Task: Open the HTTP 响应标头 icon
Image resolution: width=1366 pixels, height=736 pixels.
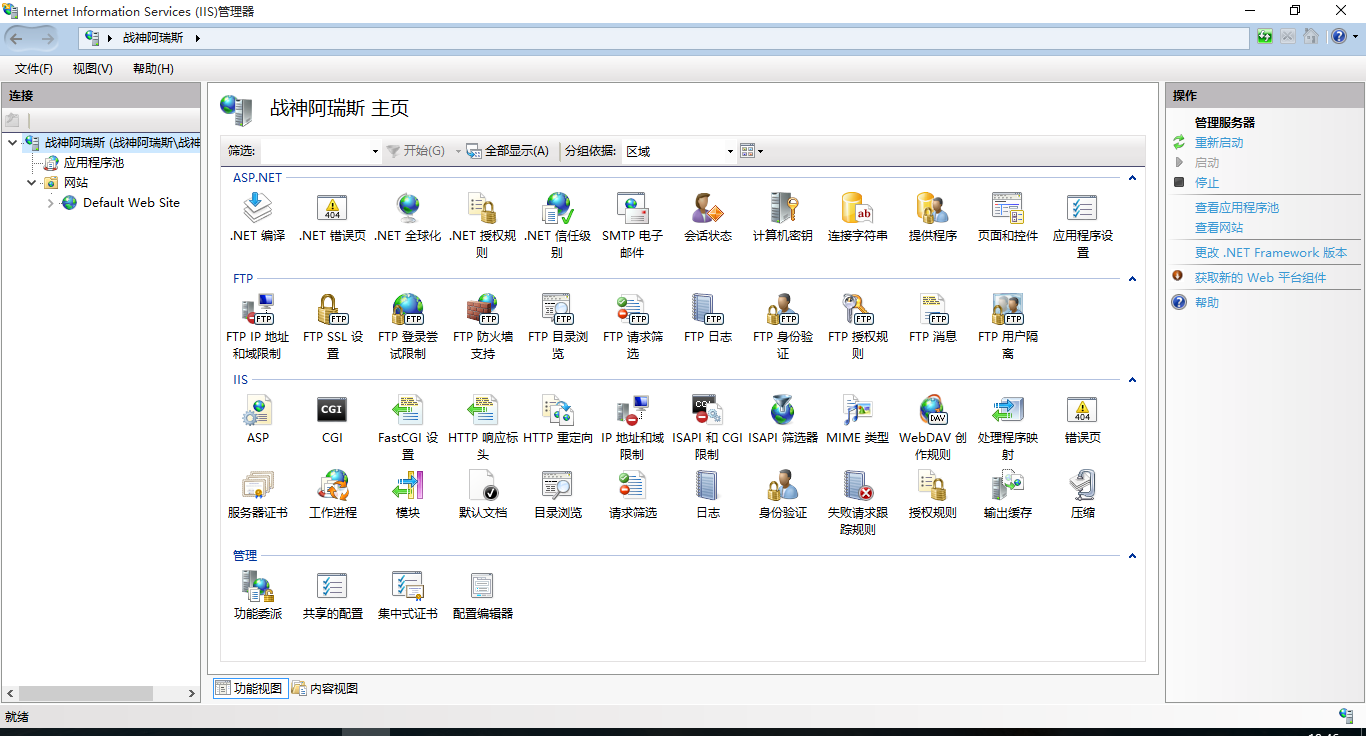Action: [x=483, y=410]
